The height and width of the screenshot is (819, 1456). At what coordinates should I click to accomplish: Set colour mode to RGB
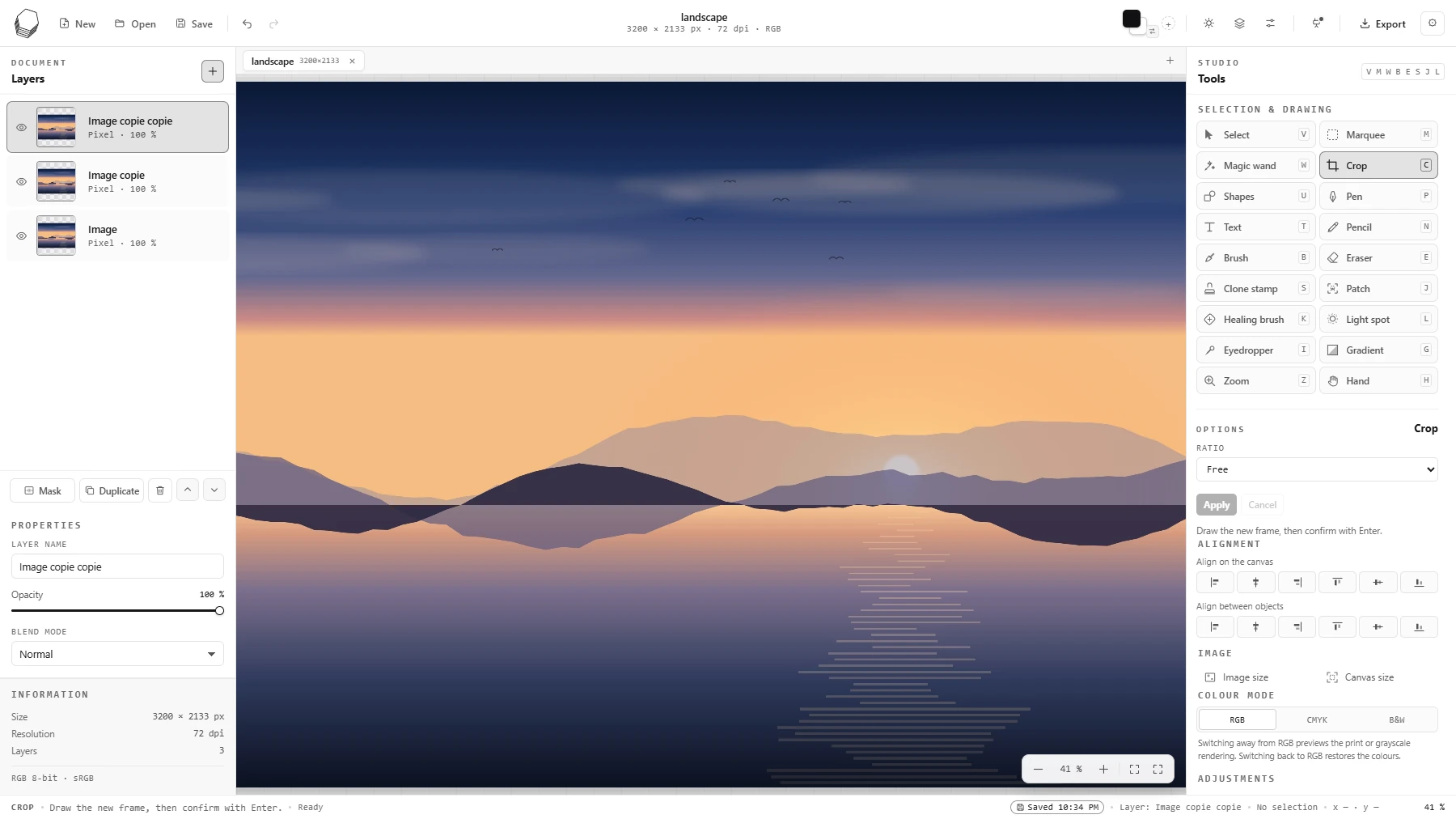(x=1238, y=719)
